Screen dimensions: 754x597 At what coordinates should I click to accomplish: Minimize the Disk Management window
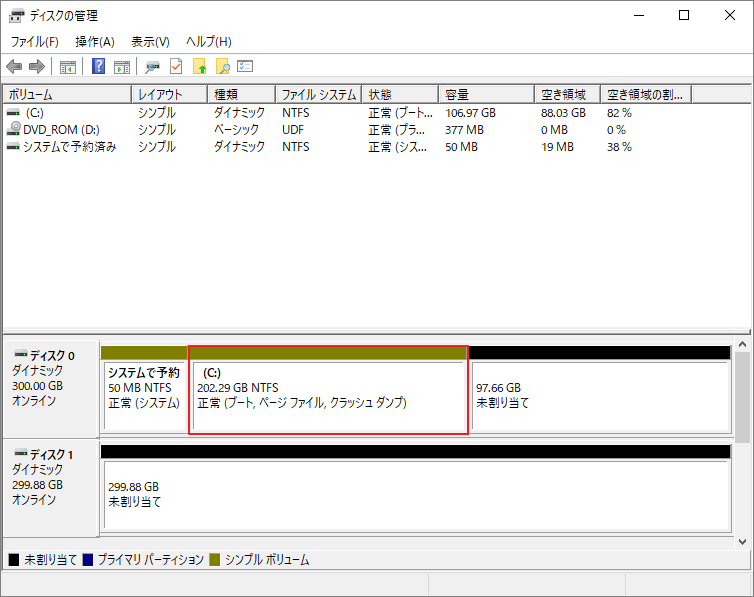[639, 15]
